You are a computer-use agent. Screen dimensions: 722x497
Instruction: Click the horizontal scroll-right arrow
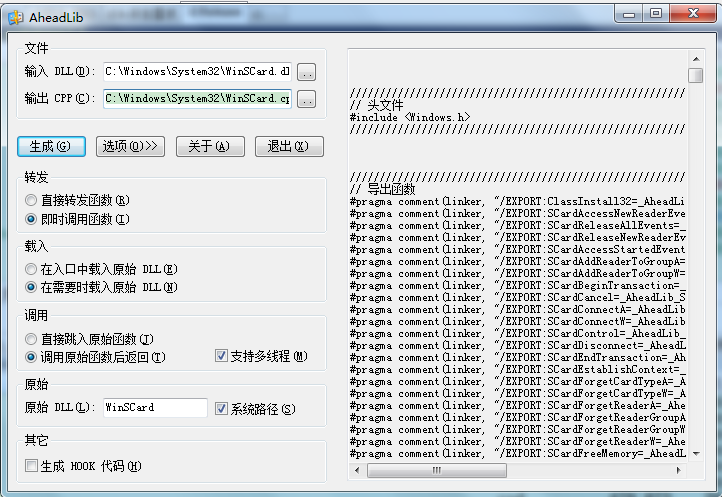pos(679,470)
